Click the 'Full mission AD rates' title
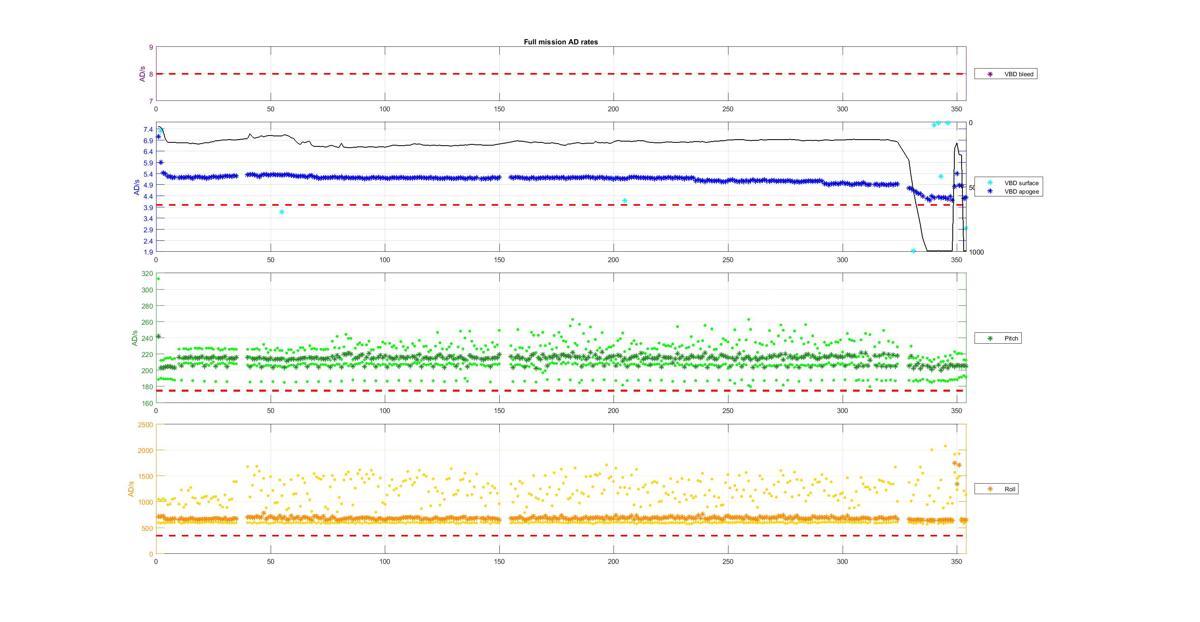The height and width of the screenshot is (622, 1200). (x=561, y=42)
